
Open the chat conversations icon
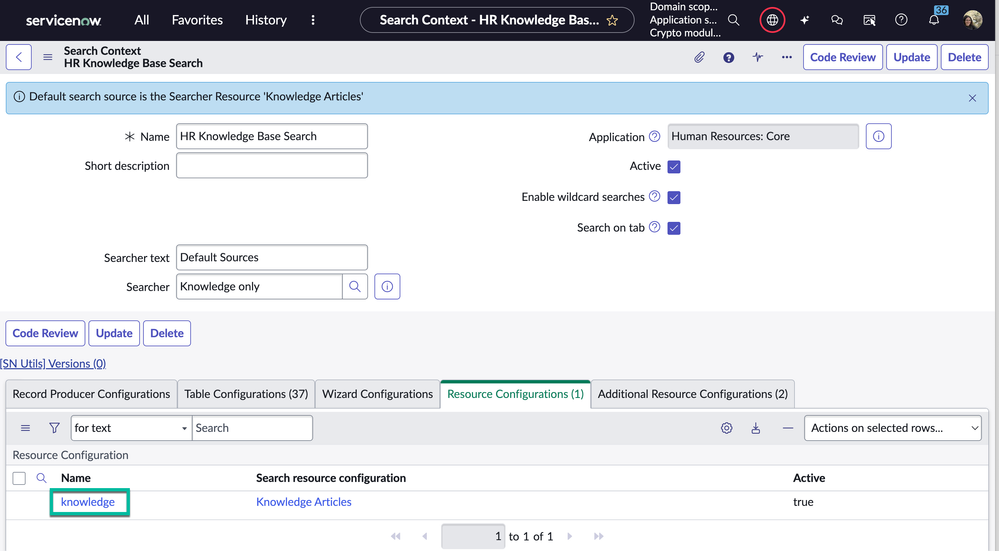(x=837, y=20)
